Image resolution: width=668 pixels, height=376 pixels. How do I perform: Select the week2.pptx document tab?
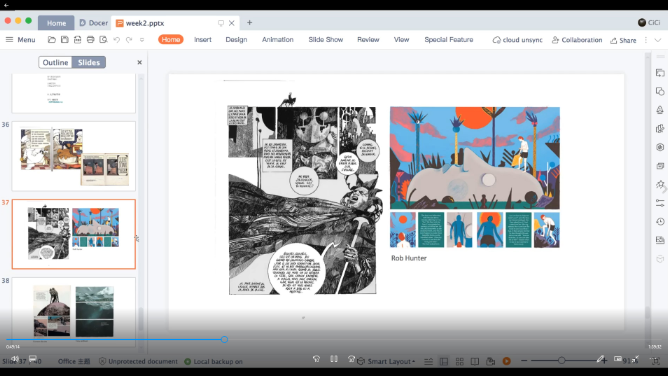point(145,23)
